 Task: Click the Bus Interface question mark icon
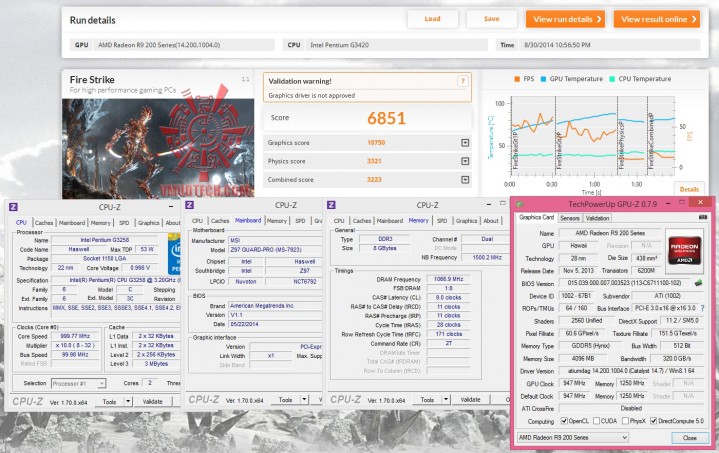coord(702,309)
